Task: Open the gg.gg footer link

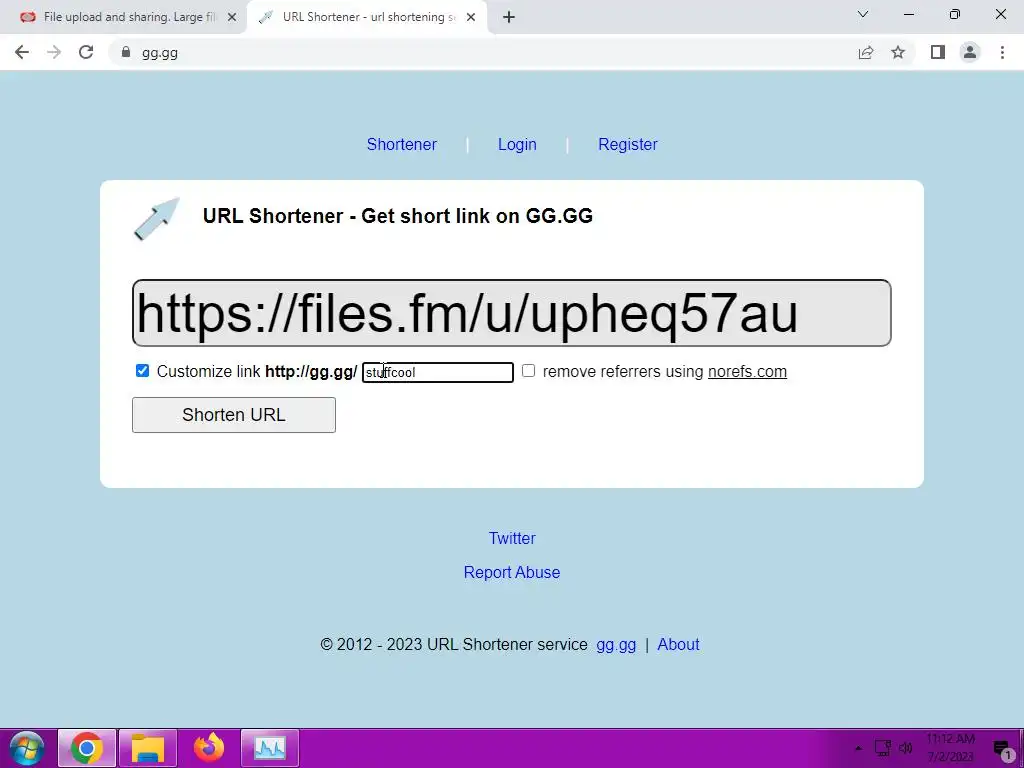Action: click(616, 645)
